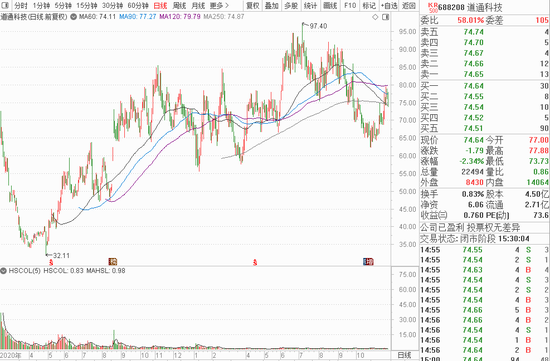Click the 97.40 high price marker
The image size is (550, 361).
point(318,26)
